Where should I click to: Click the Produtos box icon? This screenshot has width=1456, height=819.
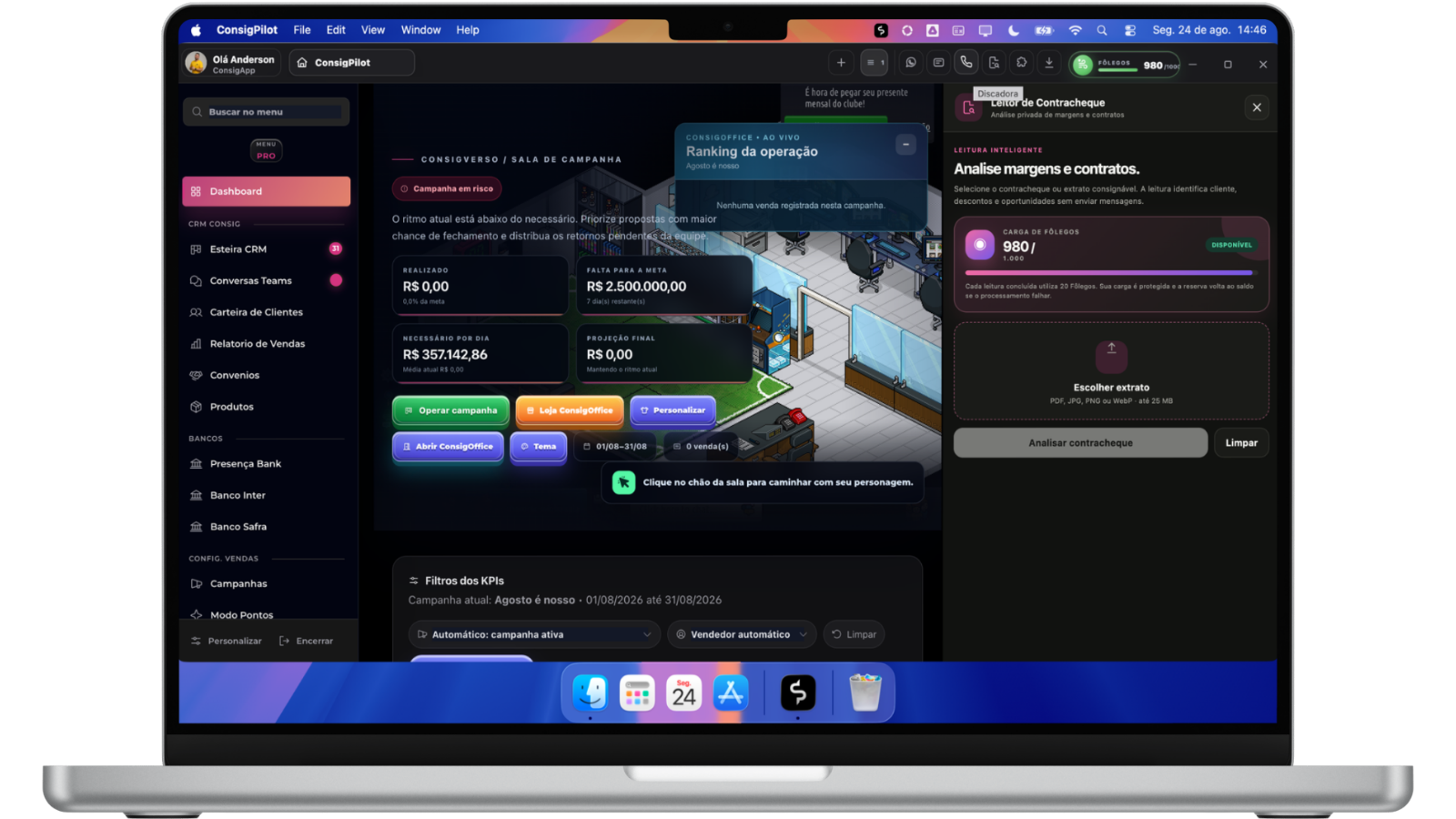point(196,407)
